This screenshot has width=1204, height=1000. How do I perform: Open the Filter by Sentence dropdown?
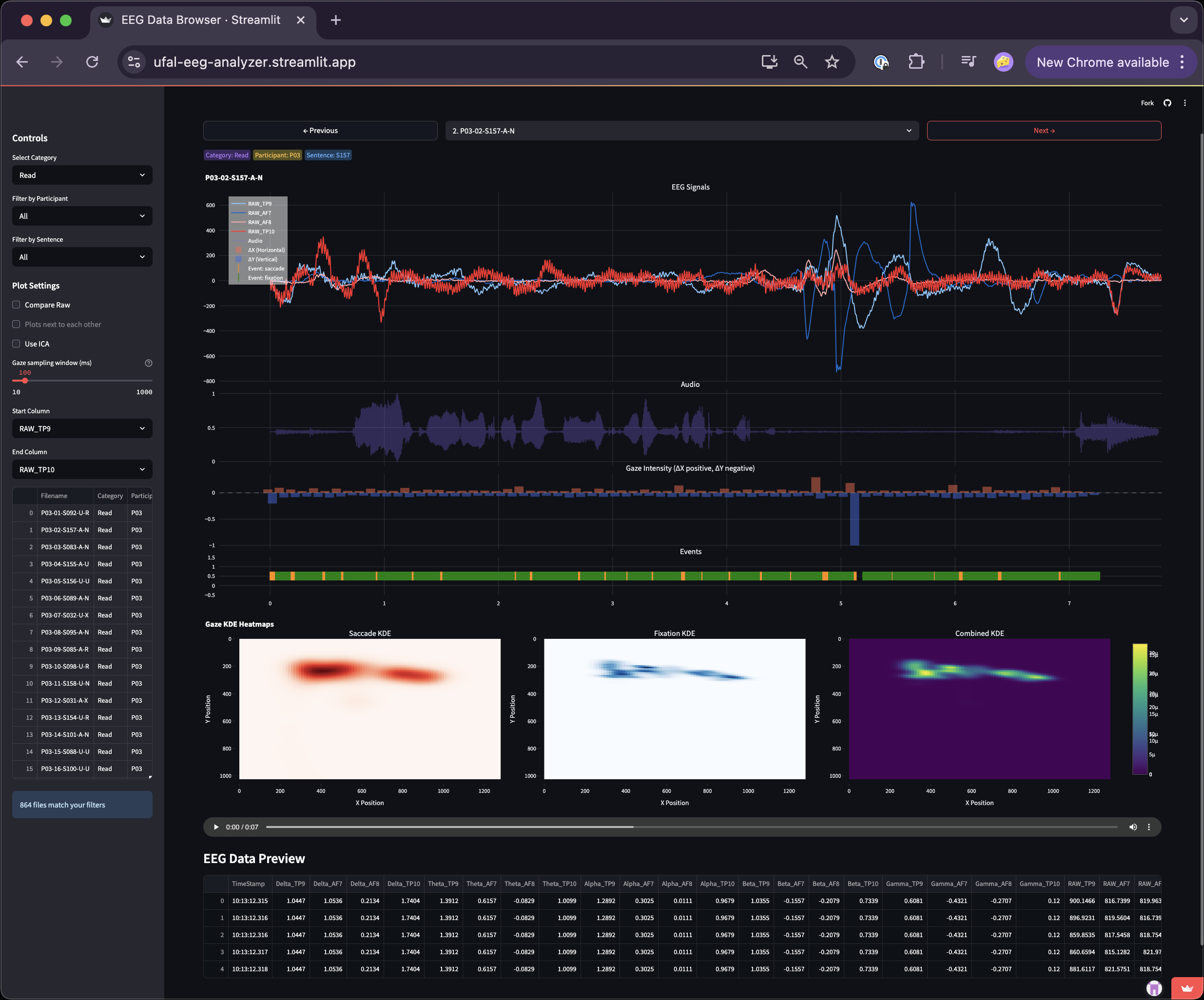[82, 257]
